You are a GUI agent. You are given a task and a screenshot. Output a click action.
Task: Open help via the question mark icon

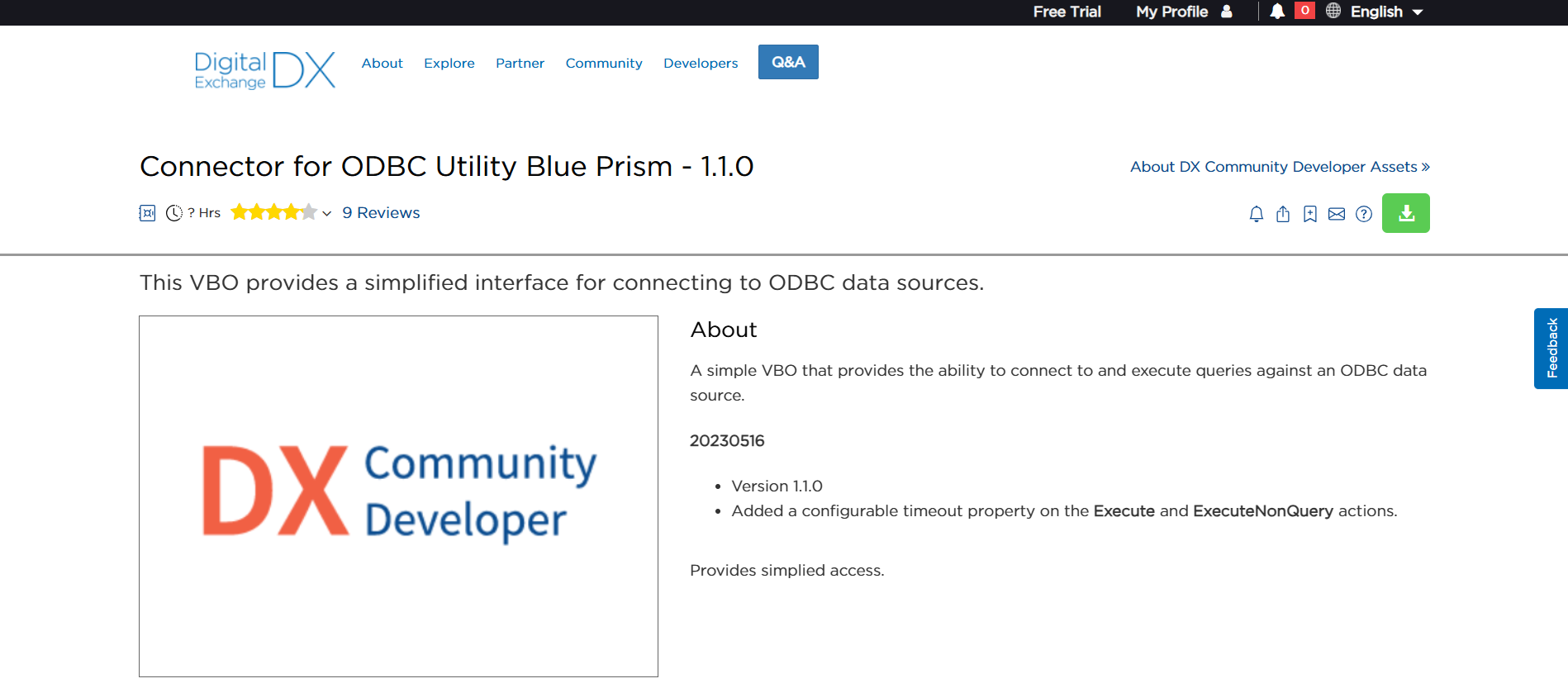(x=1363, y=214)
